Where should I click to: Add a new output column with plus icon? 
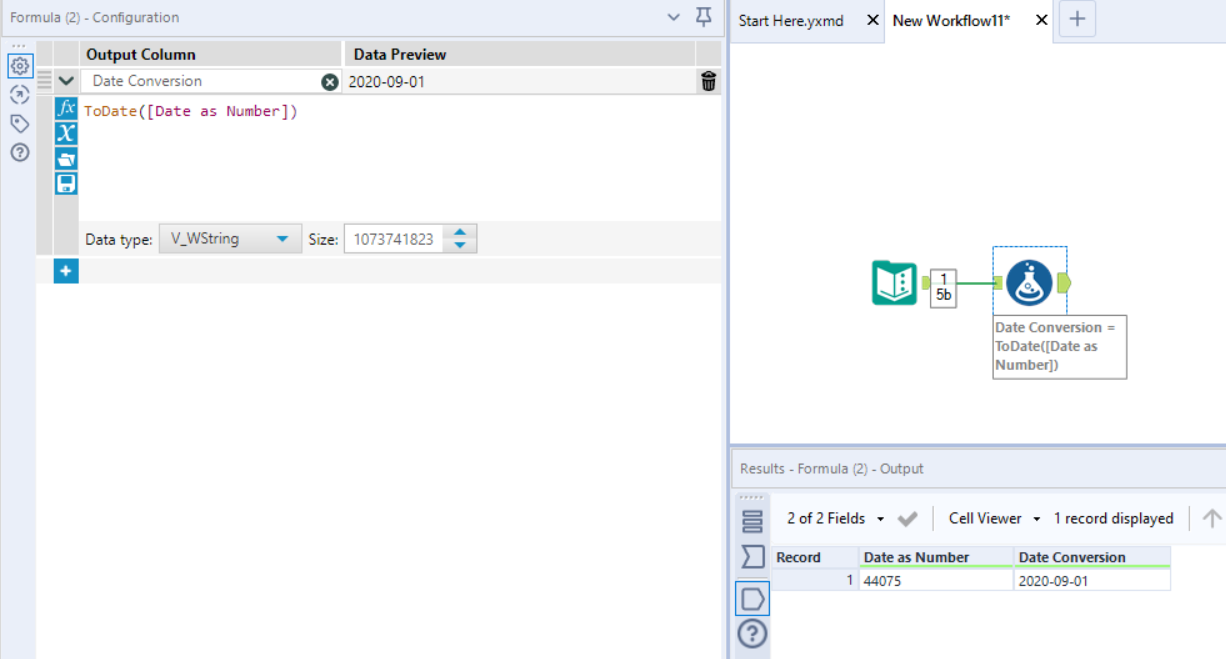point(65,271)
